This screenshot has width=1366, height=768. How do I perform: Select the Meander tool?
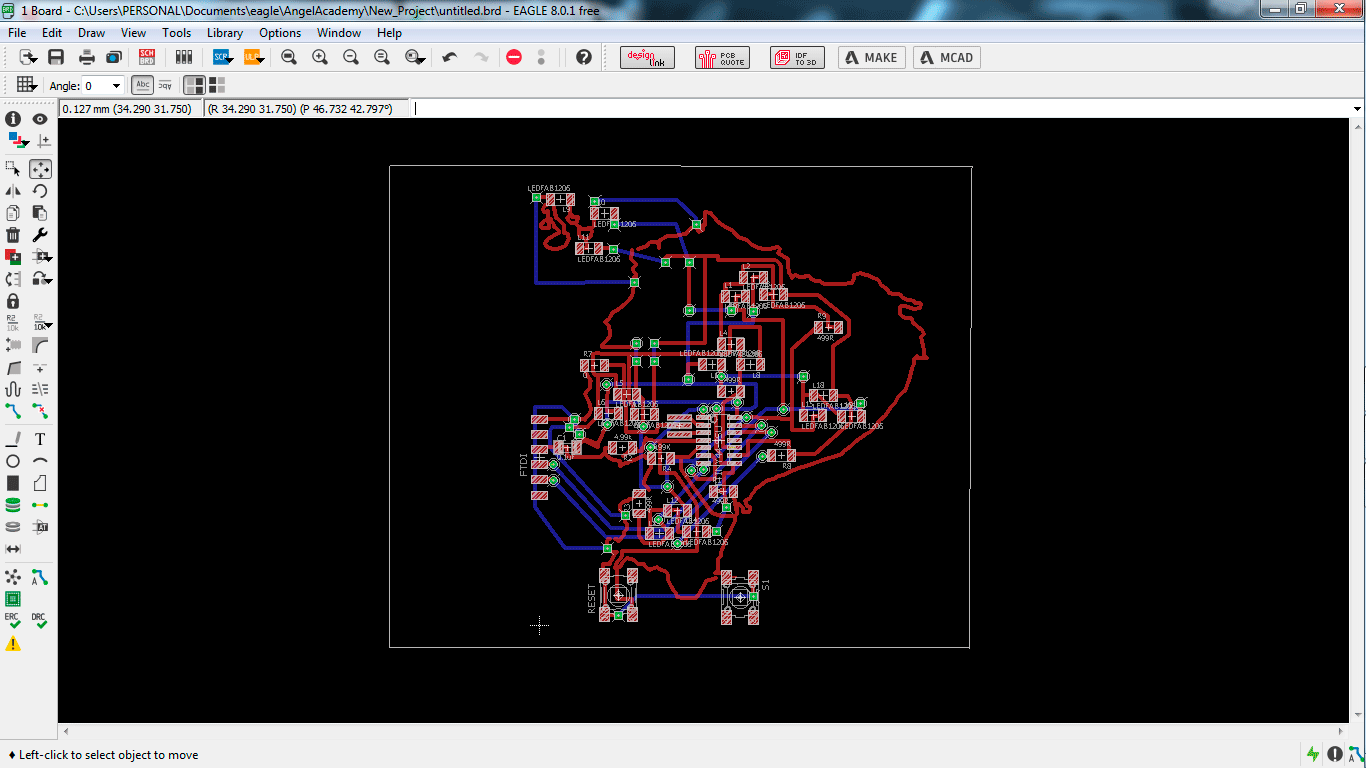click(x=13, y=389)
